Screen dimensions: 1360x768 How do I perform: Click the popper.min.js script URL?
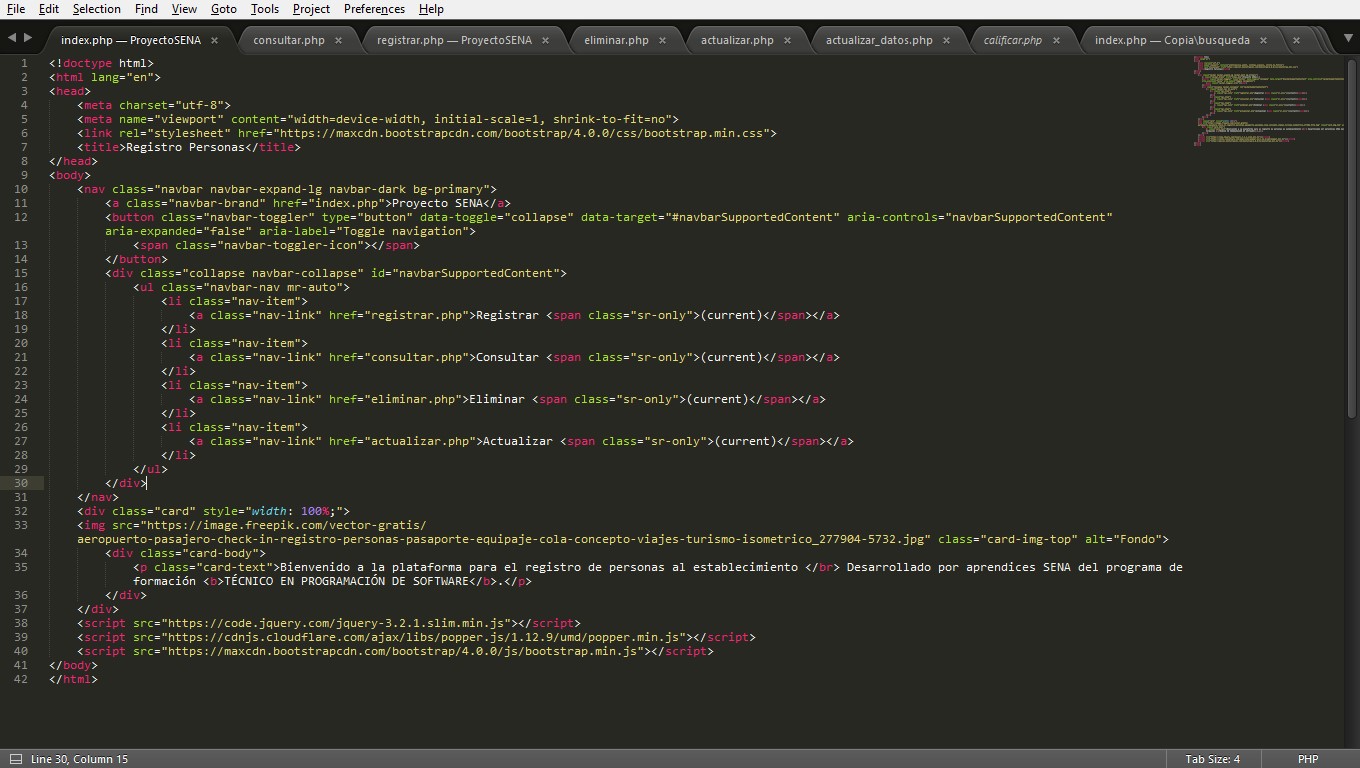click(425, 637)
